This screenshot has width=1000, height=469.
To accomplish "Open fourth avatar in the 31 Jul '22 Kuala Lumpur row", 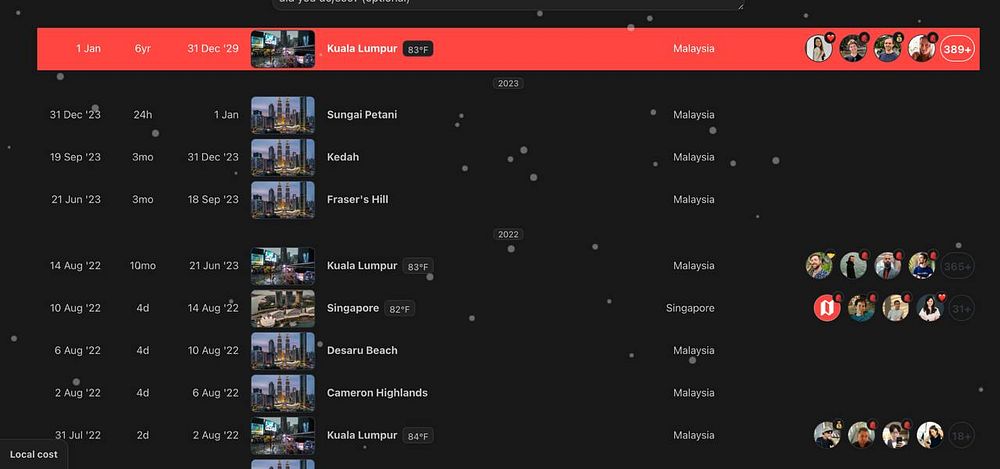I will pyautogui.click(x=930, y=435).
